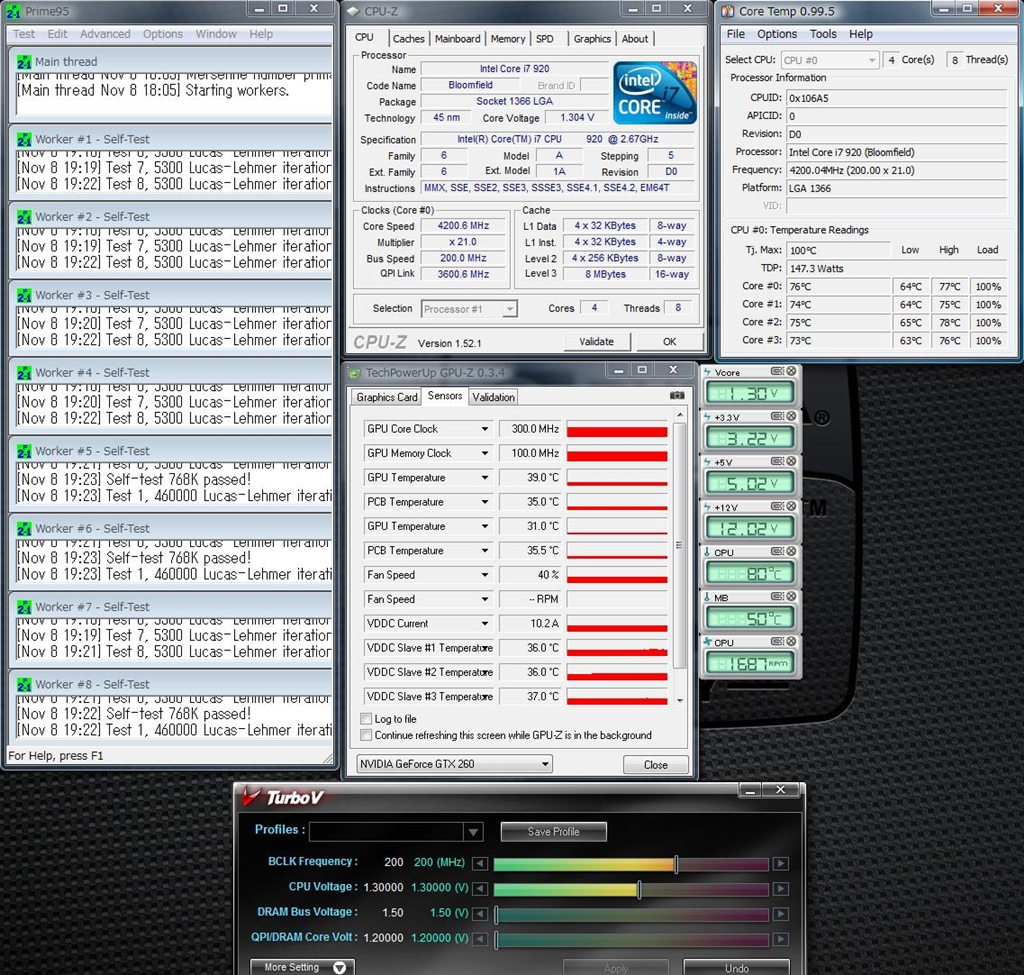Increase DRAM Bus Voltage with right arrow
The width and height of the screenshot is (1024, 975).
pos(780,914)
